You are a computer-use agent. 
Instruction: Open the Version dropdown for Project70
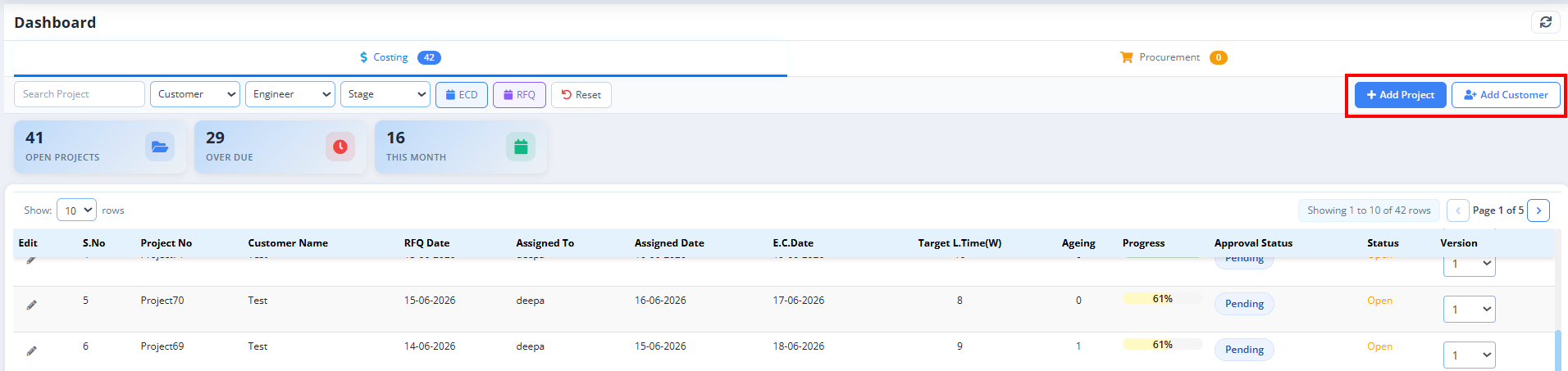tap(1470, 309)
